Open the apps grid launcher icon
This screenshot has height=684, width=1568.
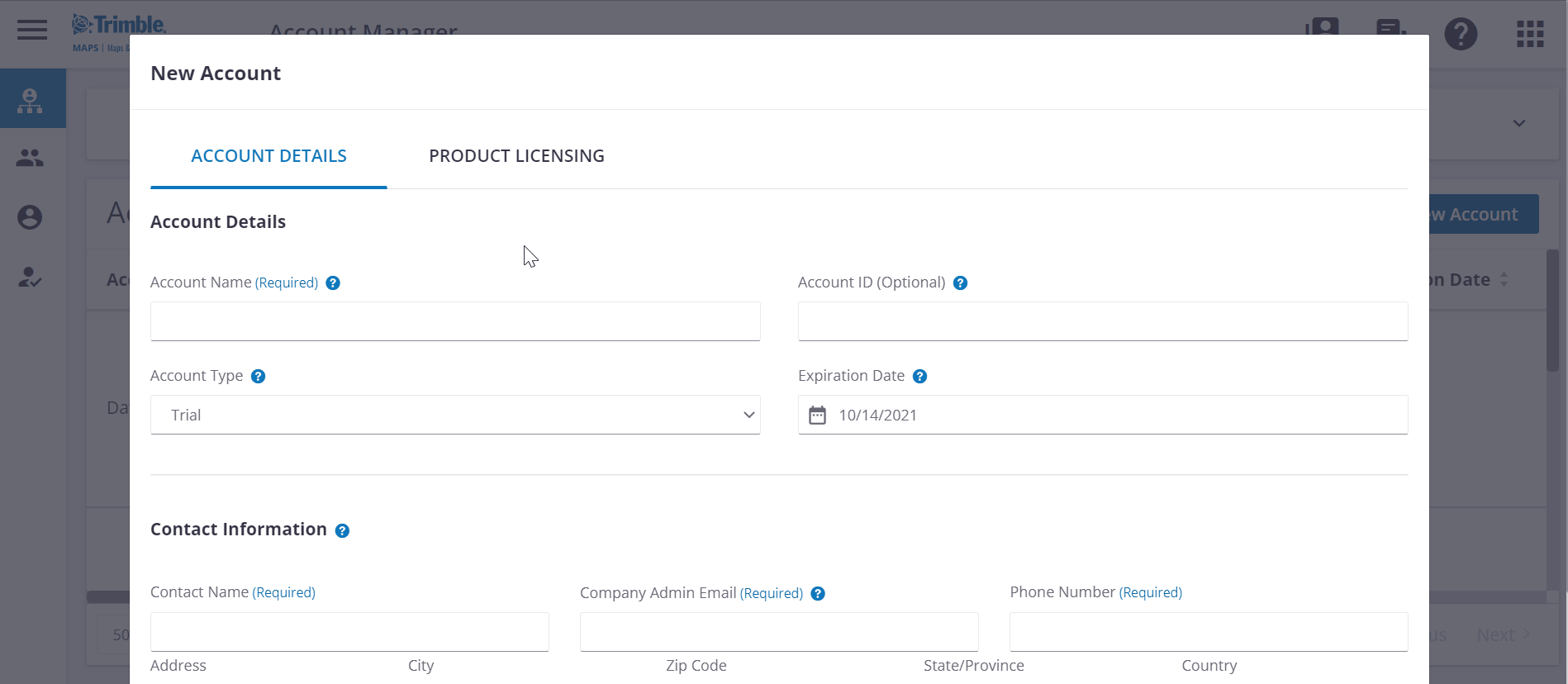(x=1529, y=34)
